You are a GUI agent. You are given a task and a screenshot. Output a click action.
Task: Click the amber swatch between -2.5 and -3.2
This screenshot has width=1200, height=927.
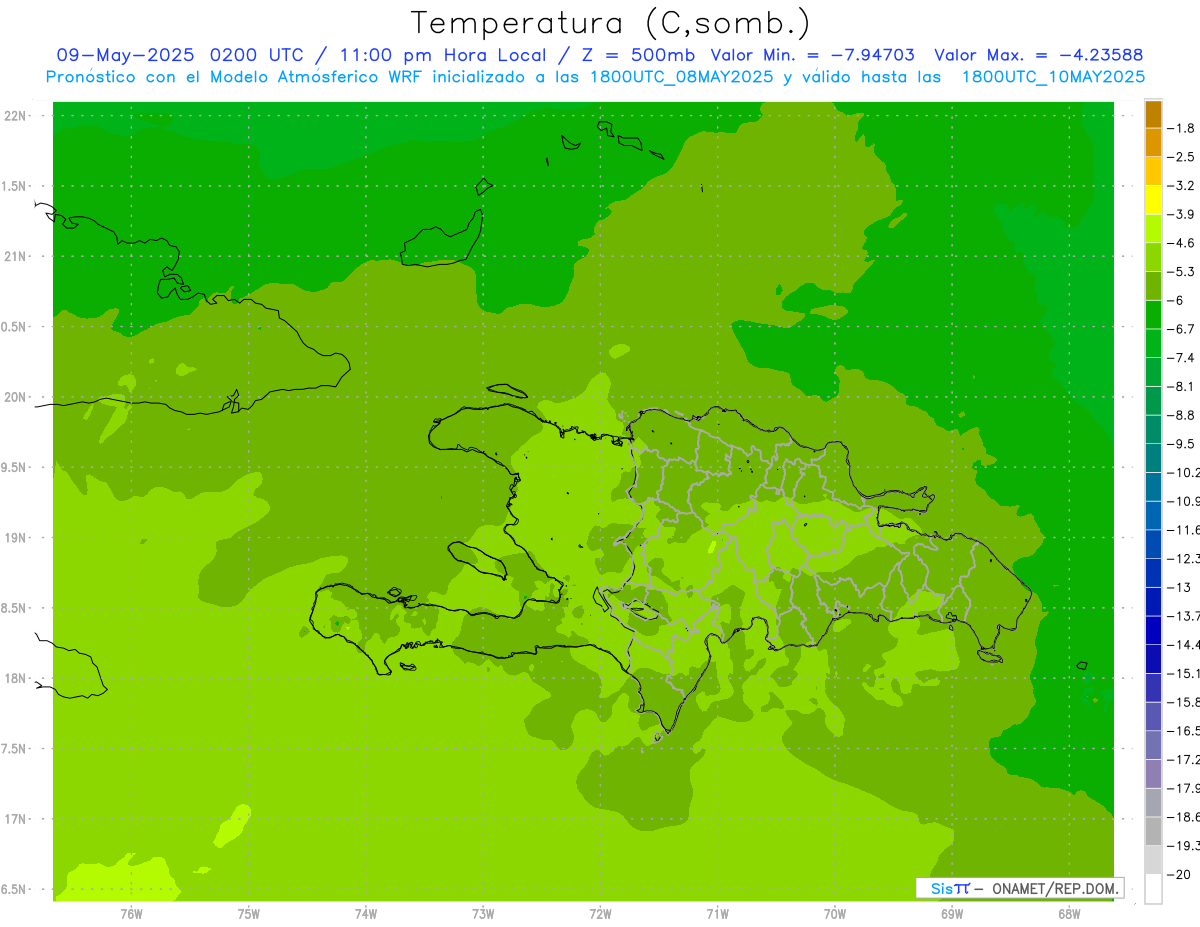point(1153,171)
